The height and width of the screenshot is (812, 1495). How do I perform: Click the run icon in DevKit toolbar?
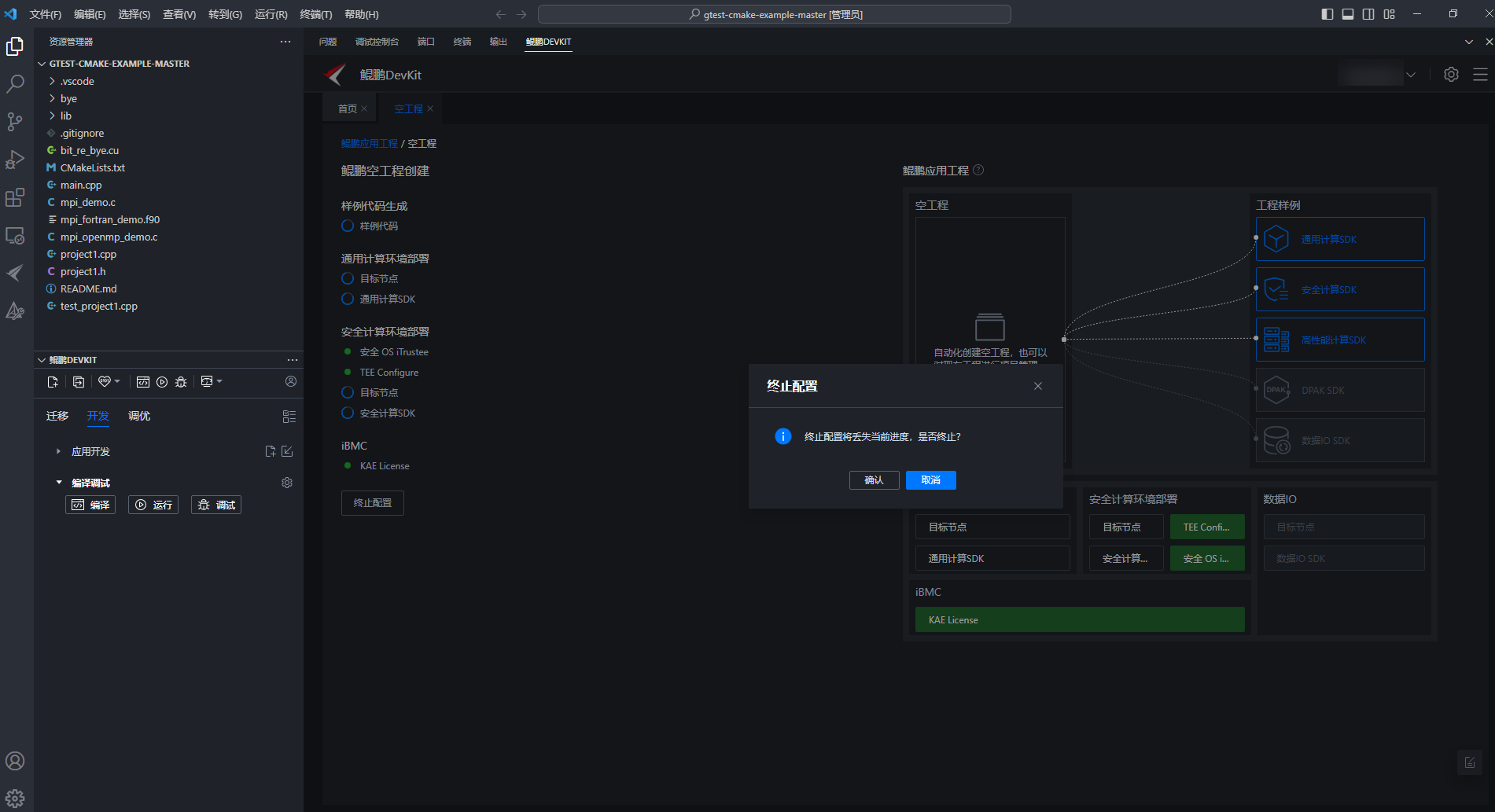pyautogui.click(x=162, y=381)
